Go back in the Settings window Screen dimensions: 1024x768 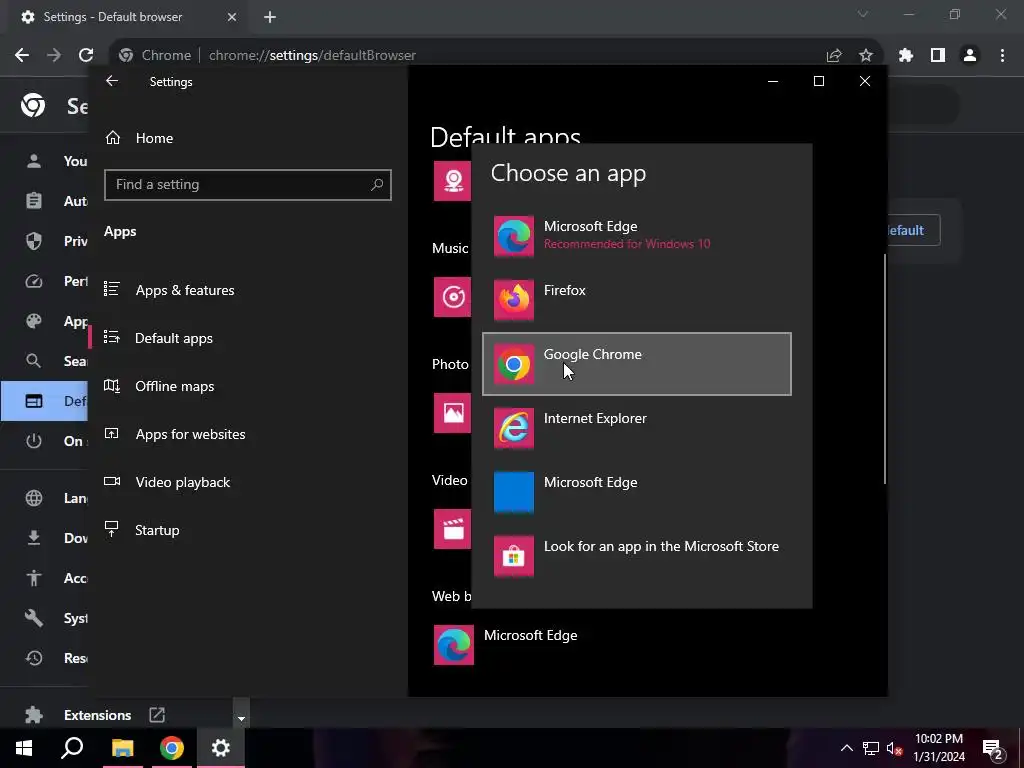(112, 81)
